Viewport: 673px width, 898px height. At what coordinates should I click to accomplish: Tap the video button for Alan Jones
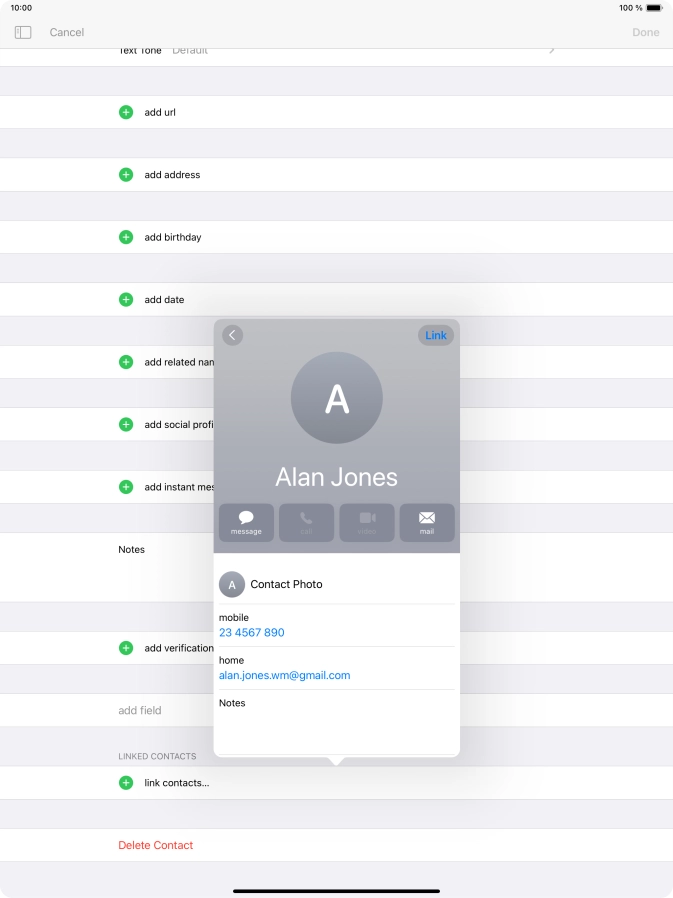coord(367,522)
